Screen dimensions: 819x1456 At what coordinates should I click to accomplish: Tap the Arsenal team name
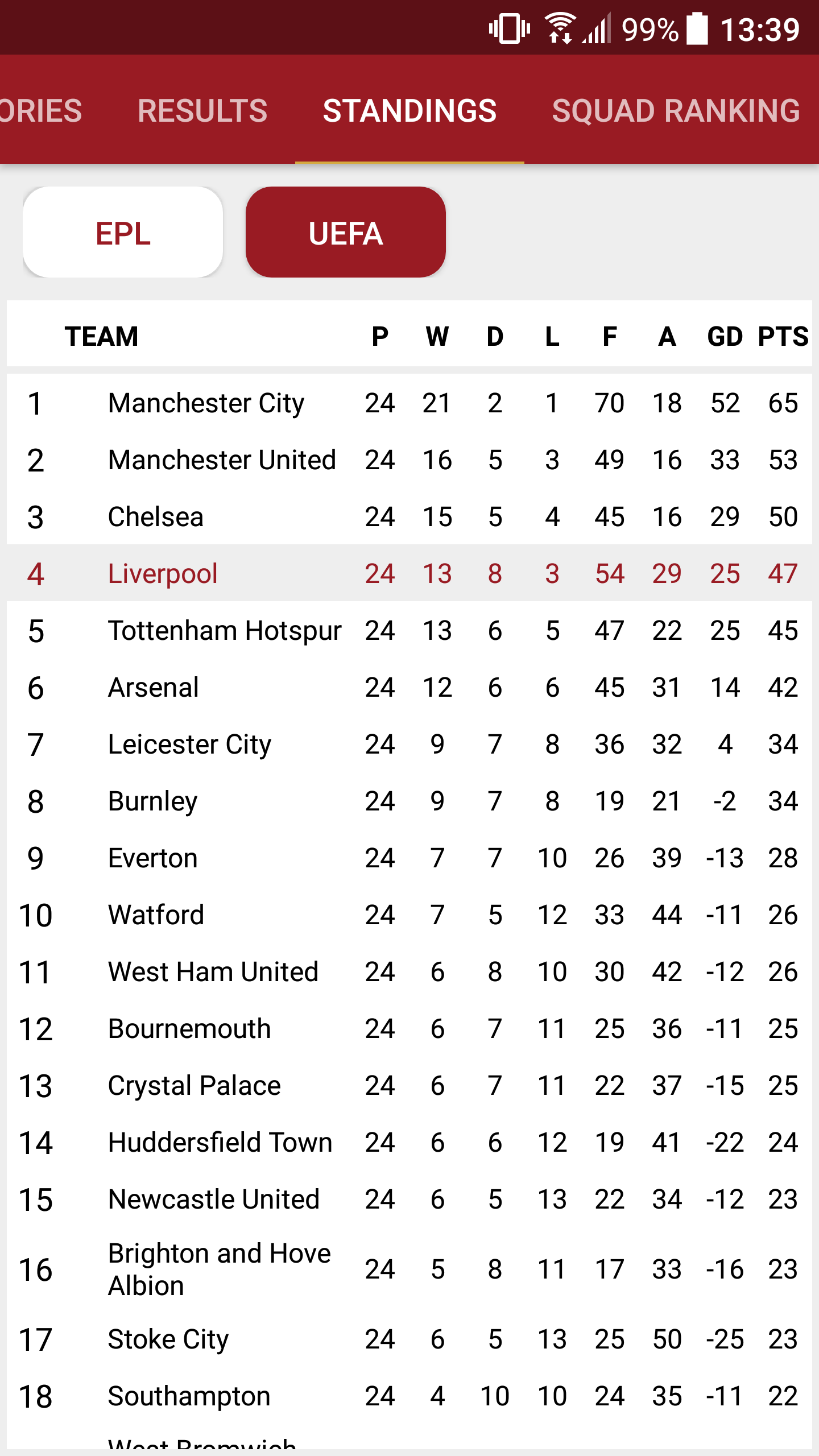pos(154,687)
